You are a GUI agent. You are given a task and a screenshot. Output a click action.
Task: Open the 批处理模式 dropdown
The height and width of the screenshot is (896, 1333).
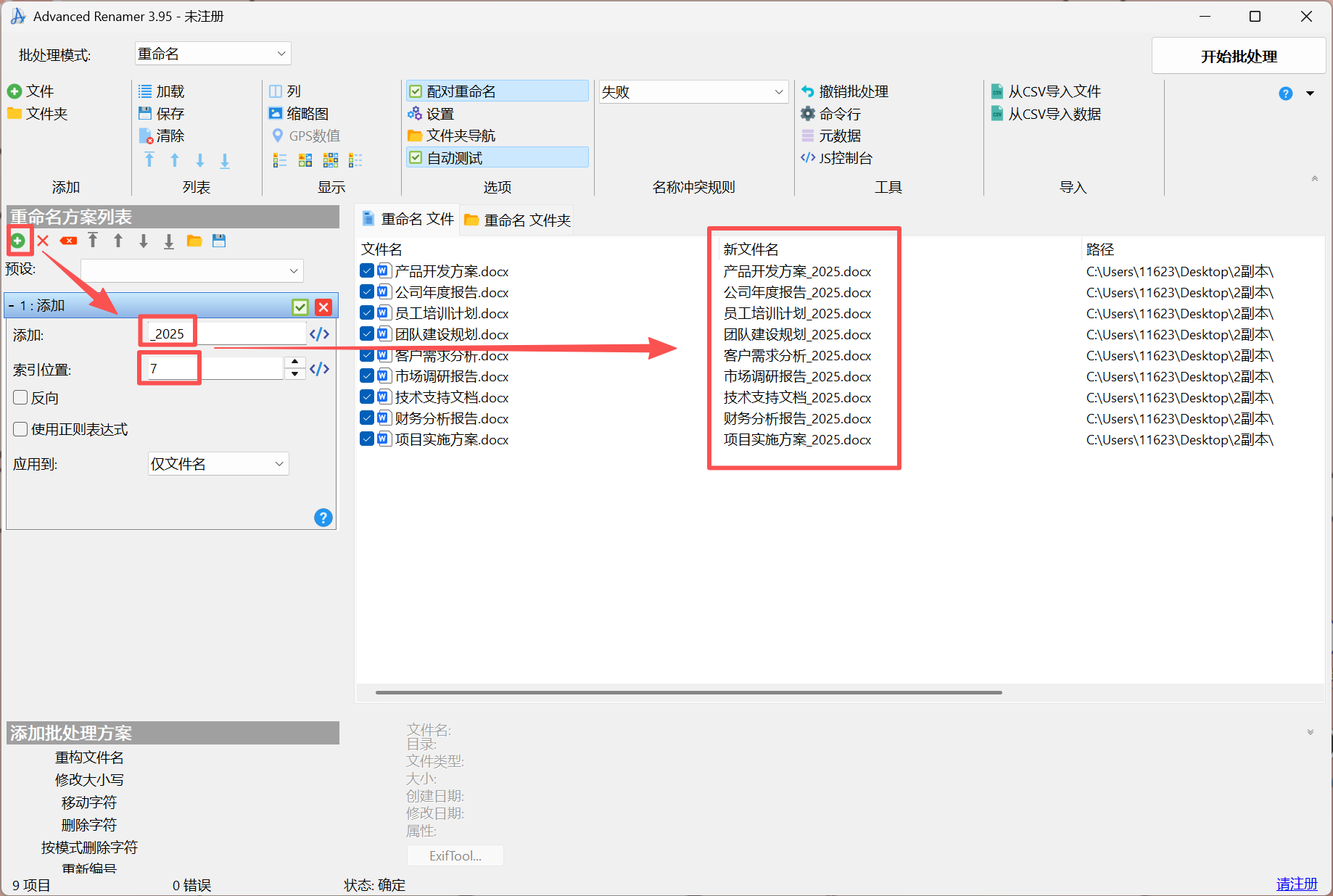click(x=212, y=54)
